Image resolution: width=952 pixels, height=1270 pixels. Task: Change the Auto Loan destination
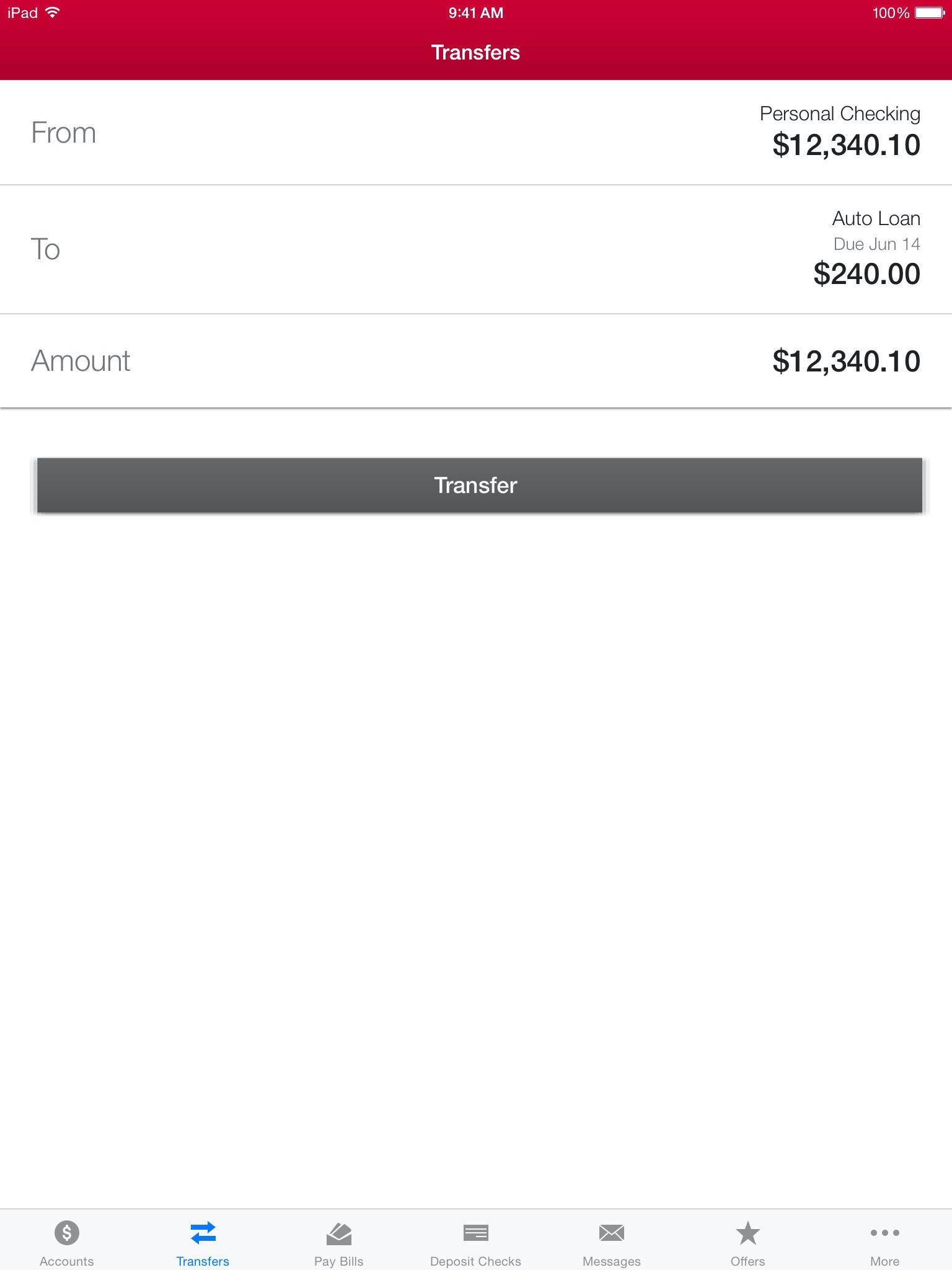coord(876,218)
